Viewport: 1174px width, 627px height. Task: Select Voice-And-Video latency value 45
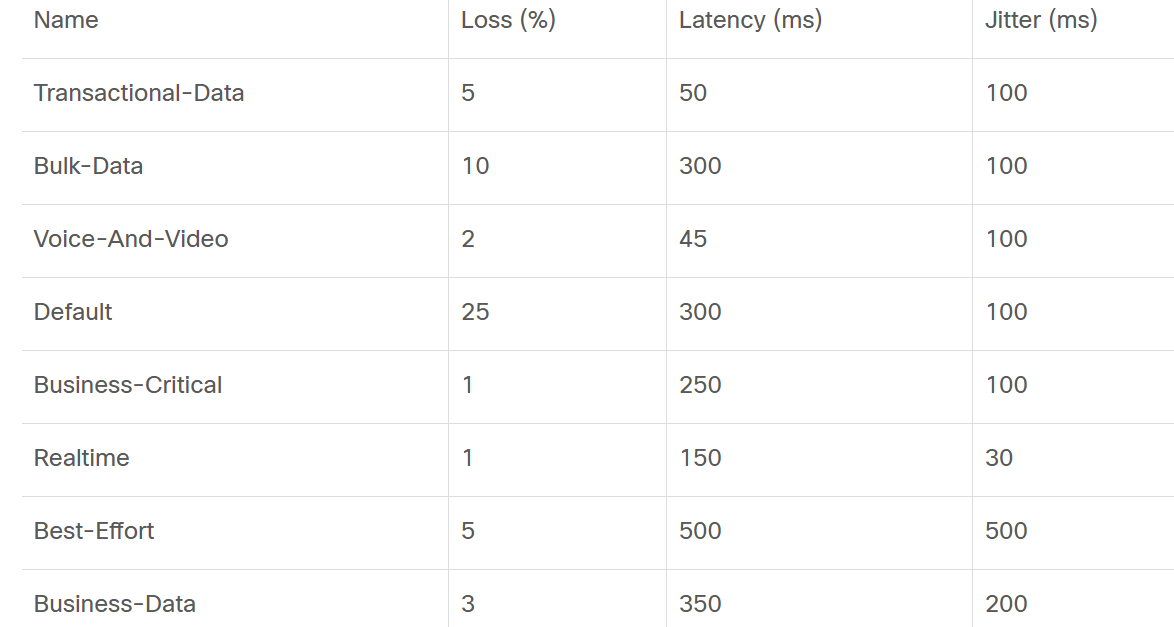(x=693, y=239)
